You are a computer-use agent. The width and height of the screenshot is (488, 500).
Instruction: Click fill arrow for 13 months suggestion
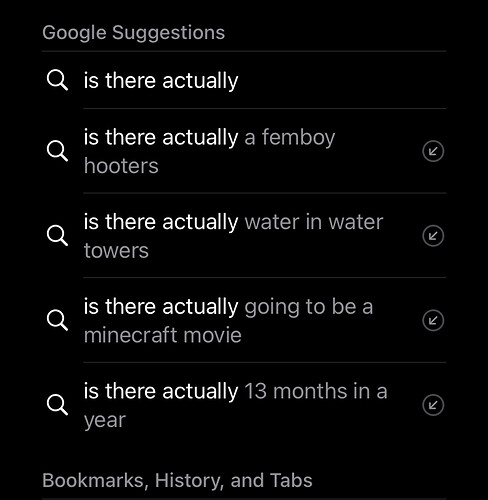click(x=433, y=405)
